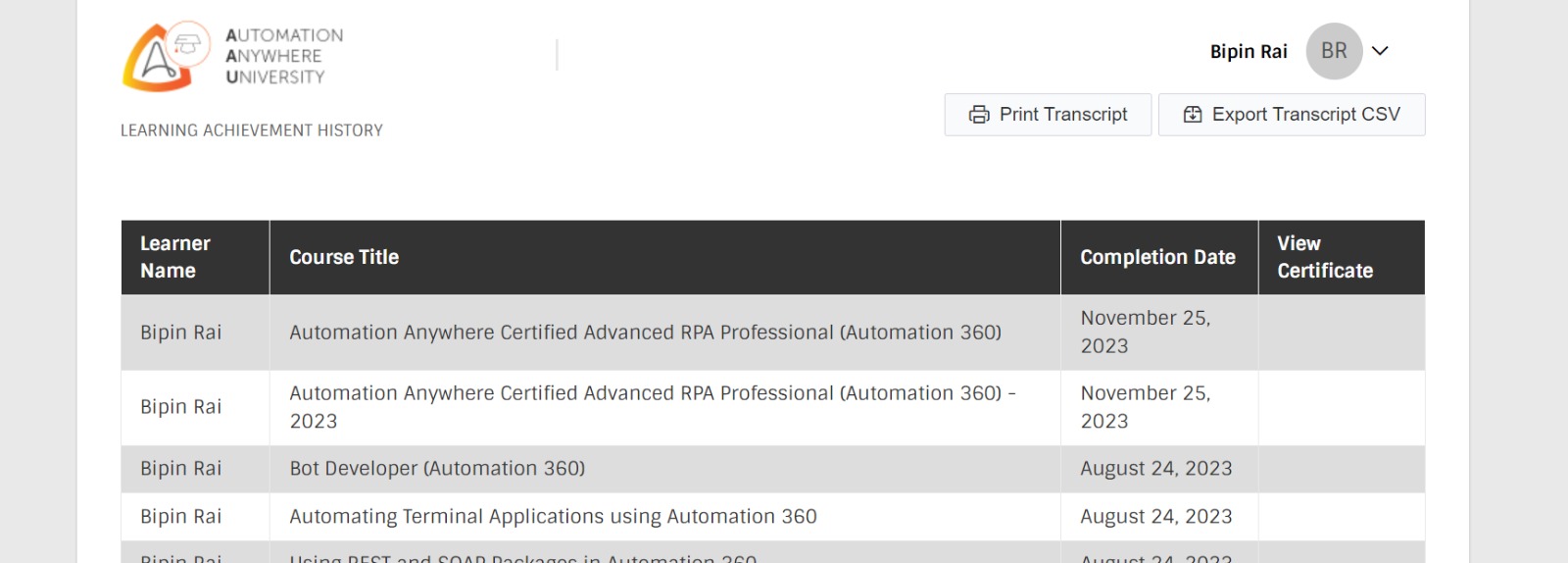Click the Bipin Rai username at top
Screen dimensions: 1568x563
[x=1249, y=51]
